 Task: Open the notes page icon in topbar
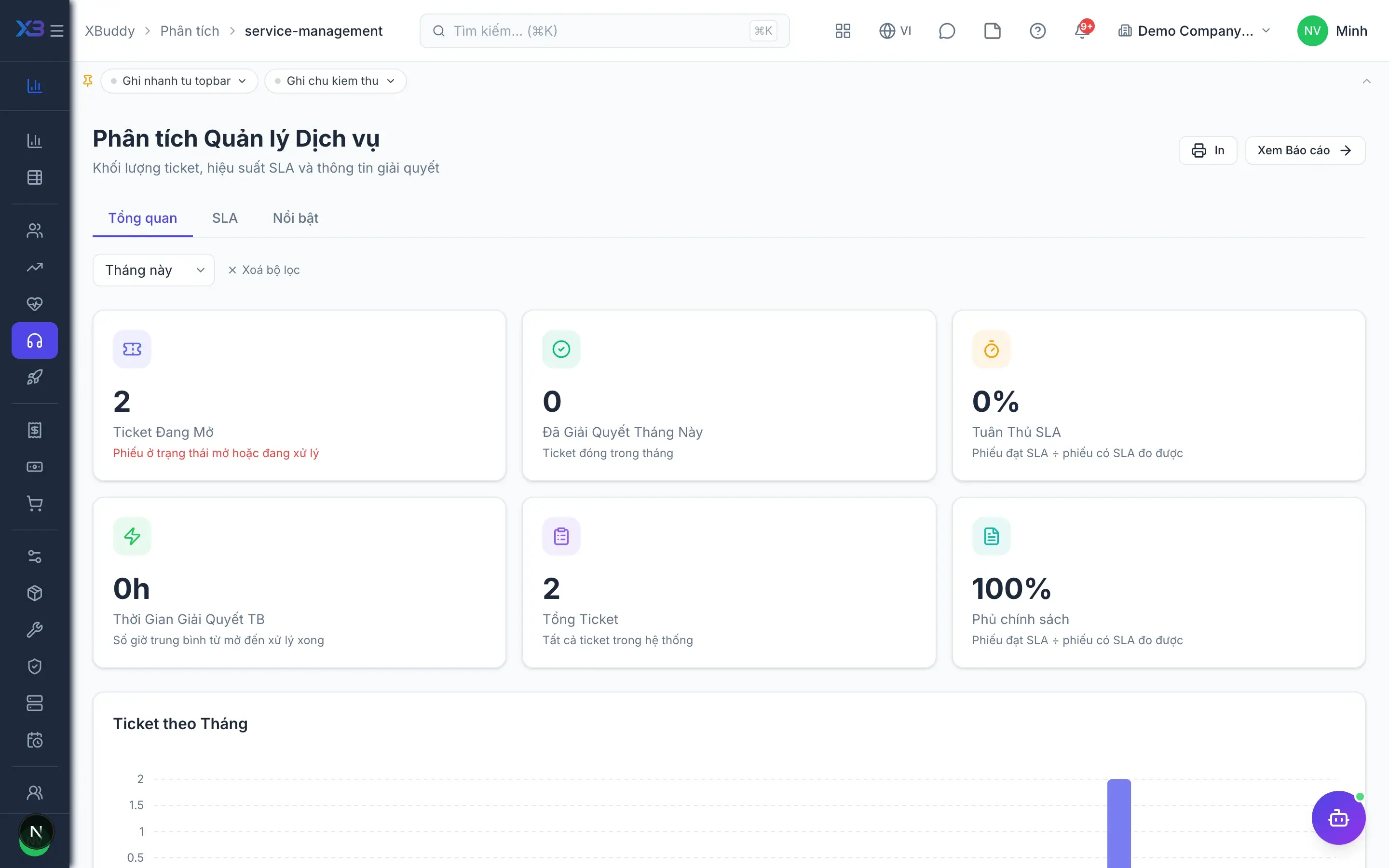[x=992, y=30]
